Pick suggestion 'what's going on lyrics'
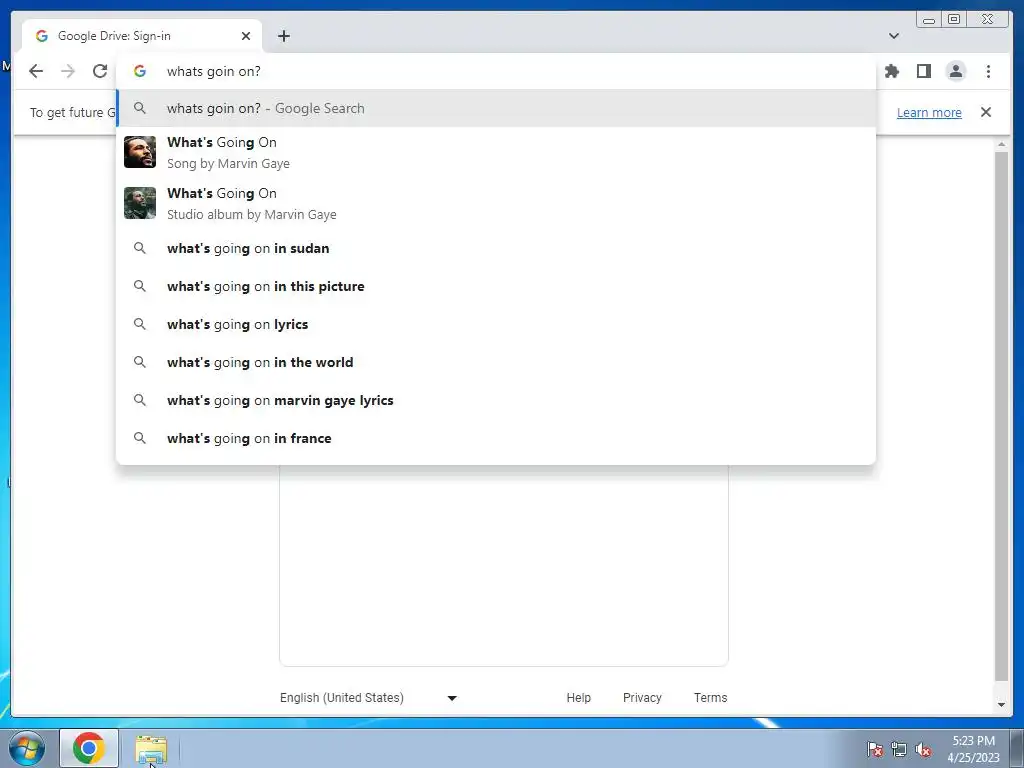This screenshot has height=768, width=1024. pos(496,324)
